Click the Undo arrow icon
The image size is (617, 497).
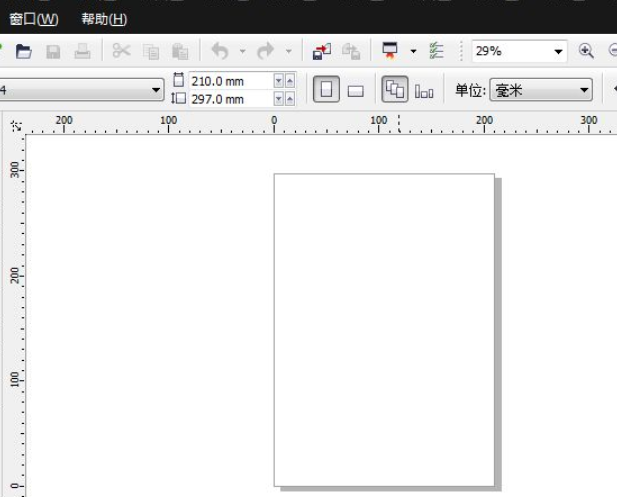tap(220, 51)
